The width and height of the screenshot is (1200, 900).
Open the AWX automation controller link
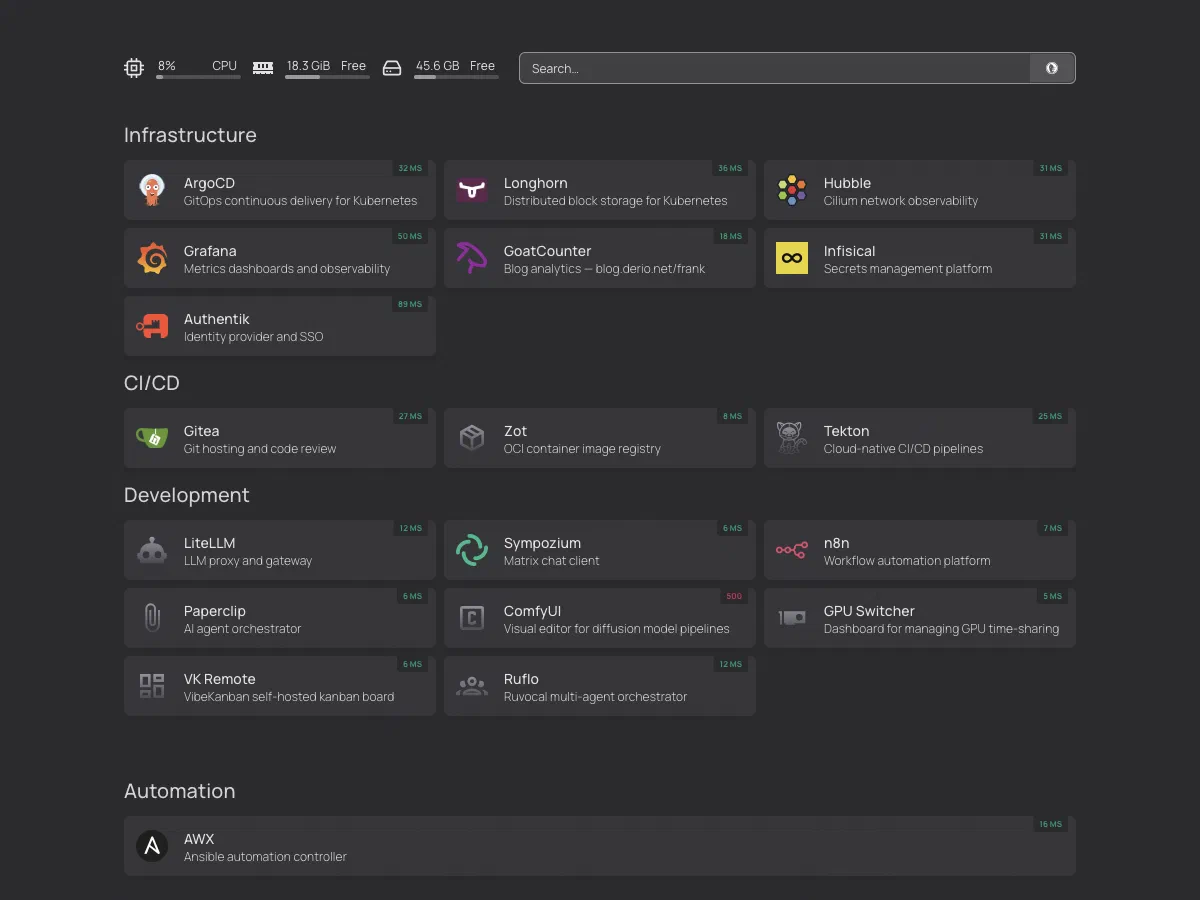tap(600, 846)
